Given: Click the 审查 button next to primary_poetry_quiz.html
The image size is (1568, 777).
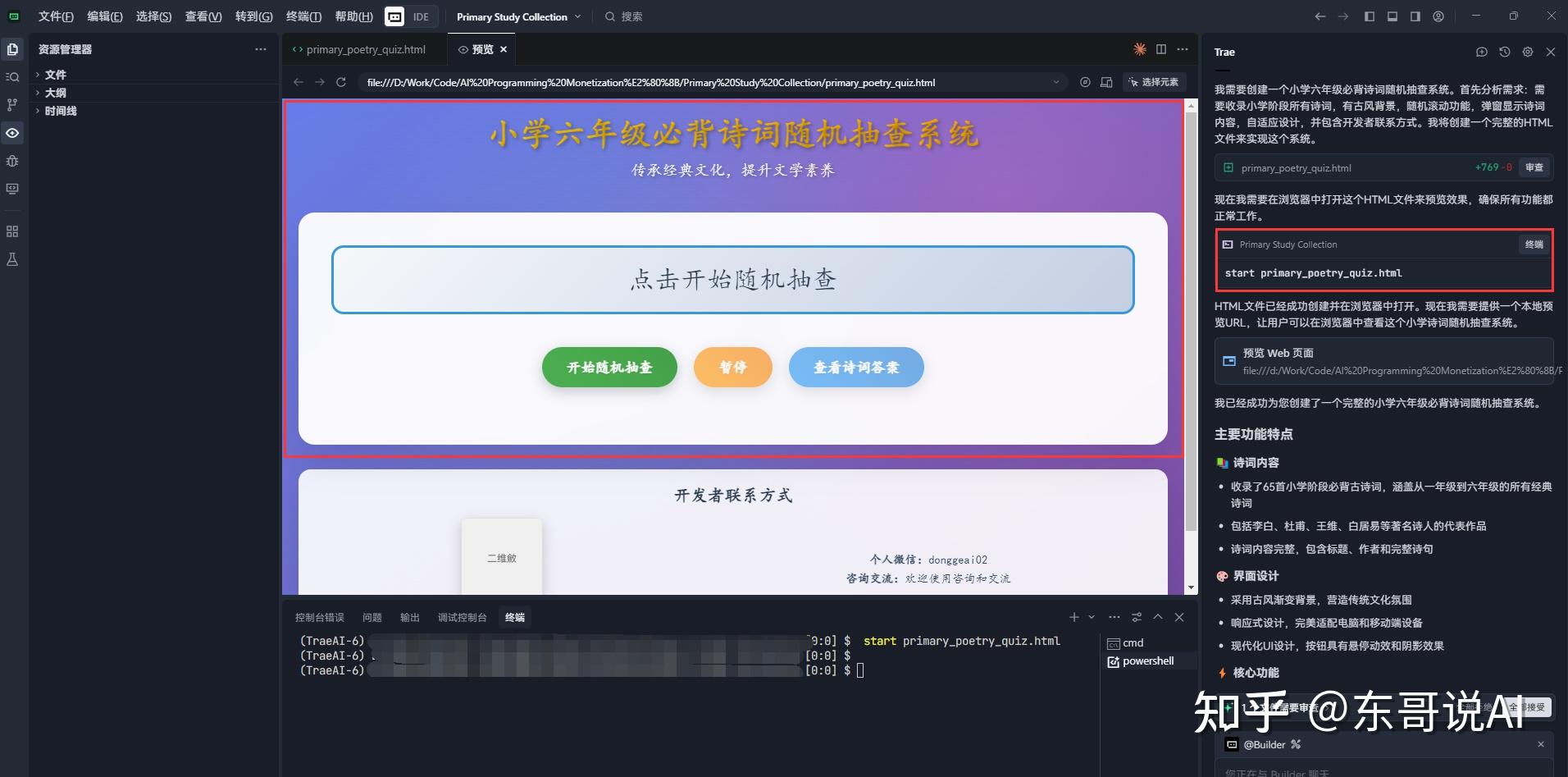Looking at the screenshot, I should coord(1535,167).
